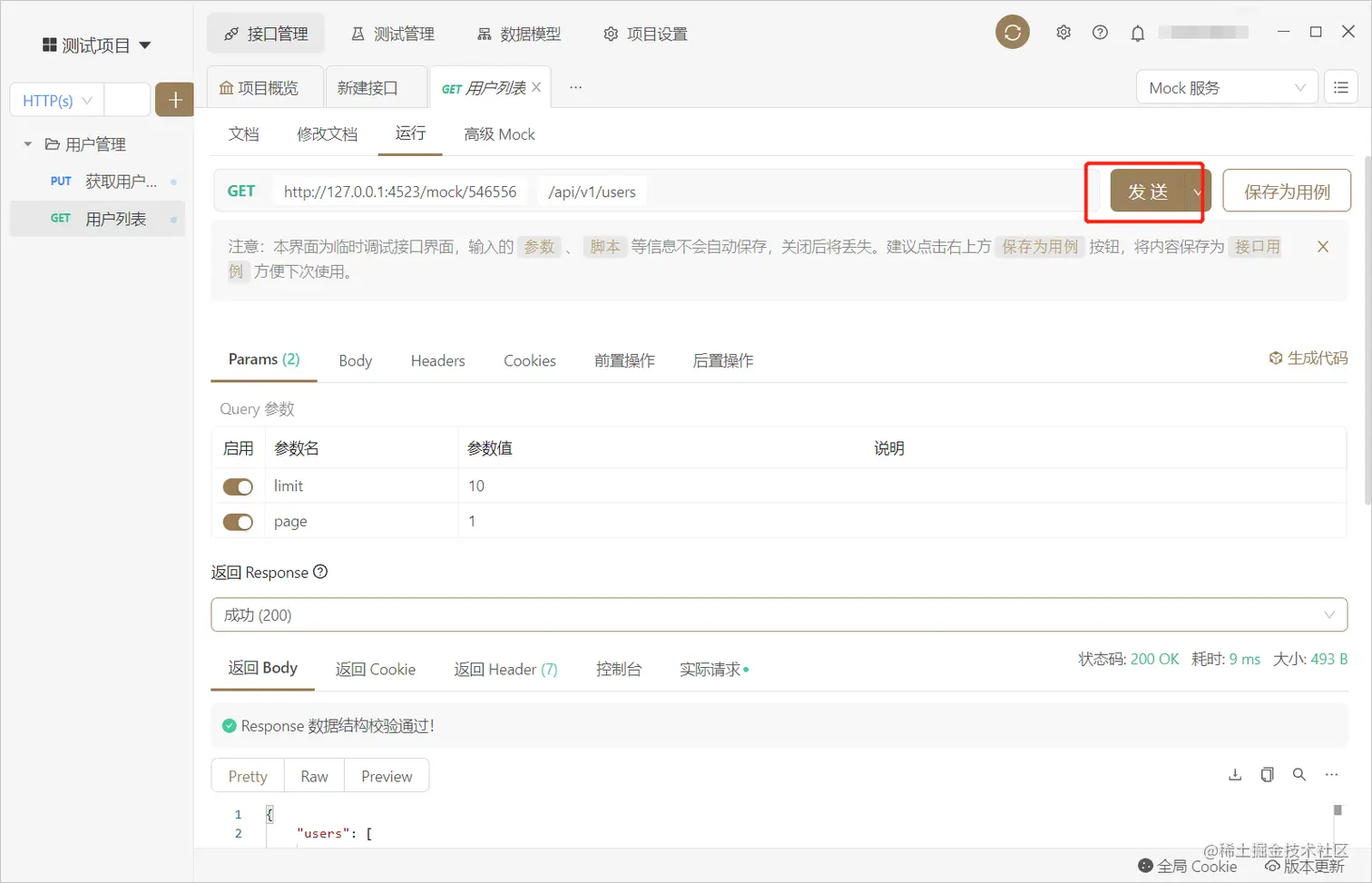Select the 前置操作 tab
This screenshot has width=1372, height=883.
pos(624,360)
